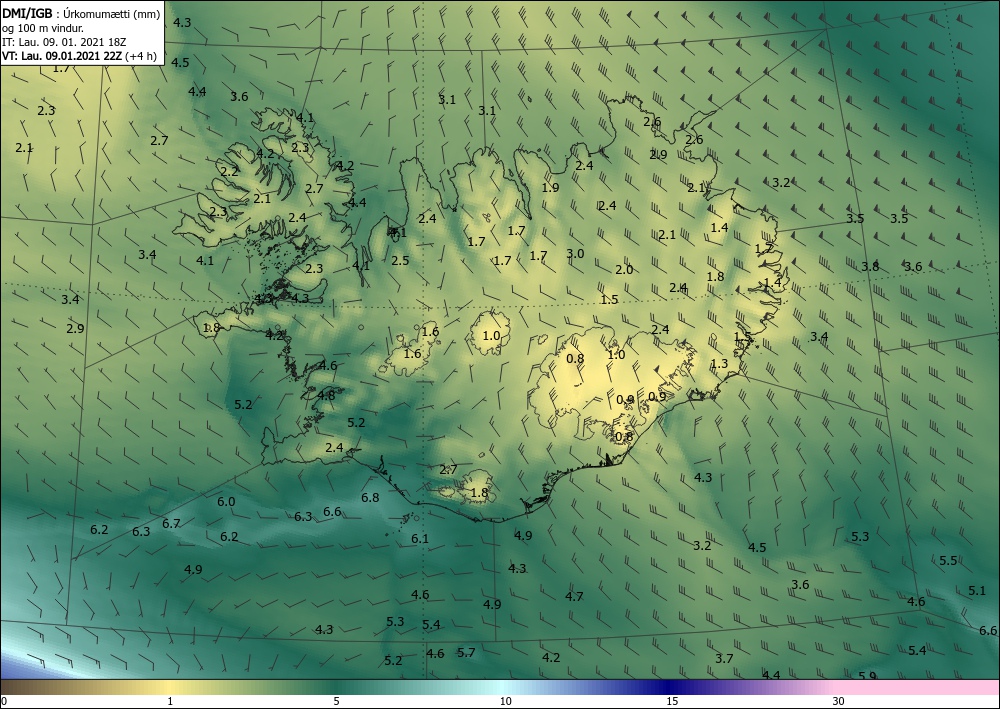1000x709 pixels.
Task: Click the 5 tick label on the colorbar
Action: click(336, 702)
